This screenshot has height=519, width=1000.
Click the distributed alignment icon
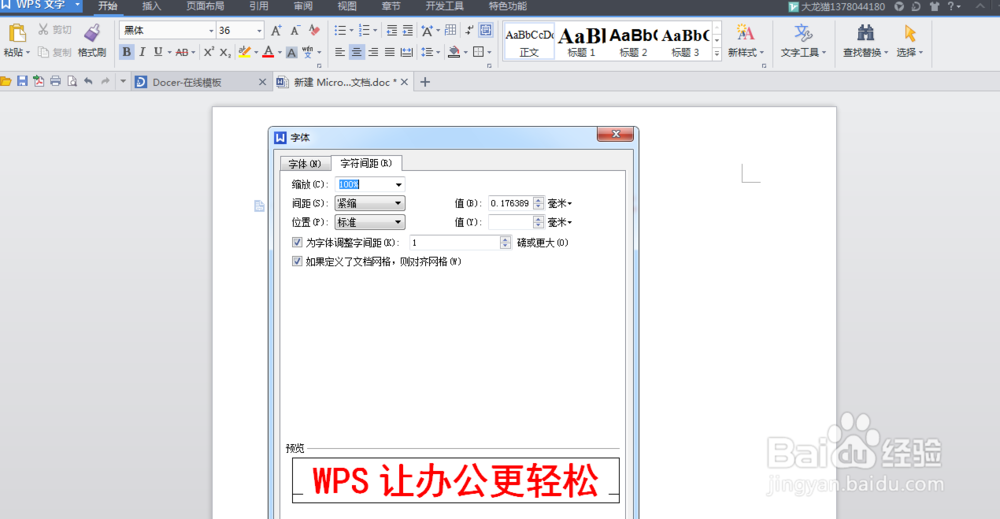pyautogui.click(x=406, y=52)
